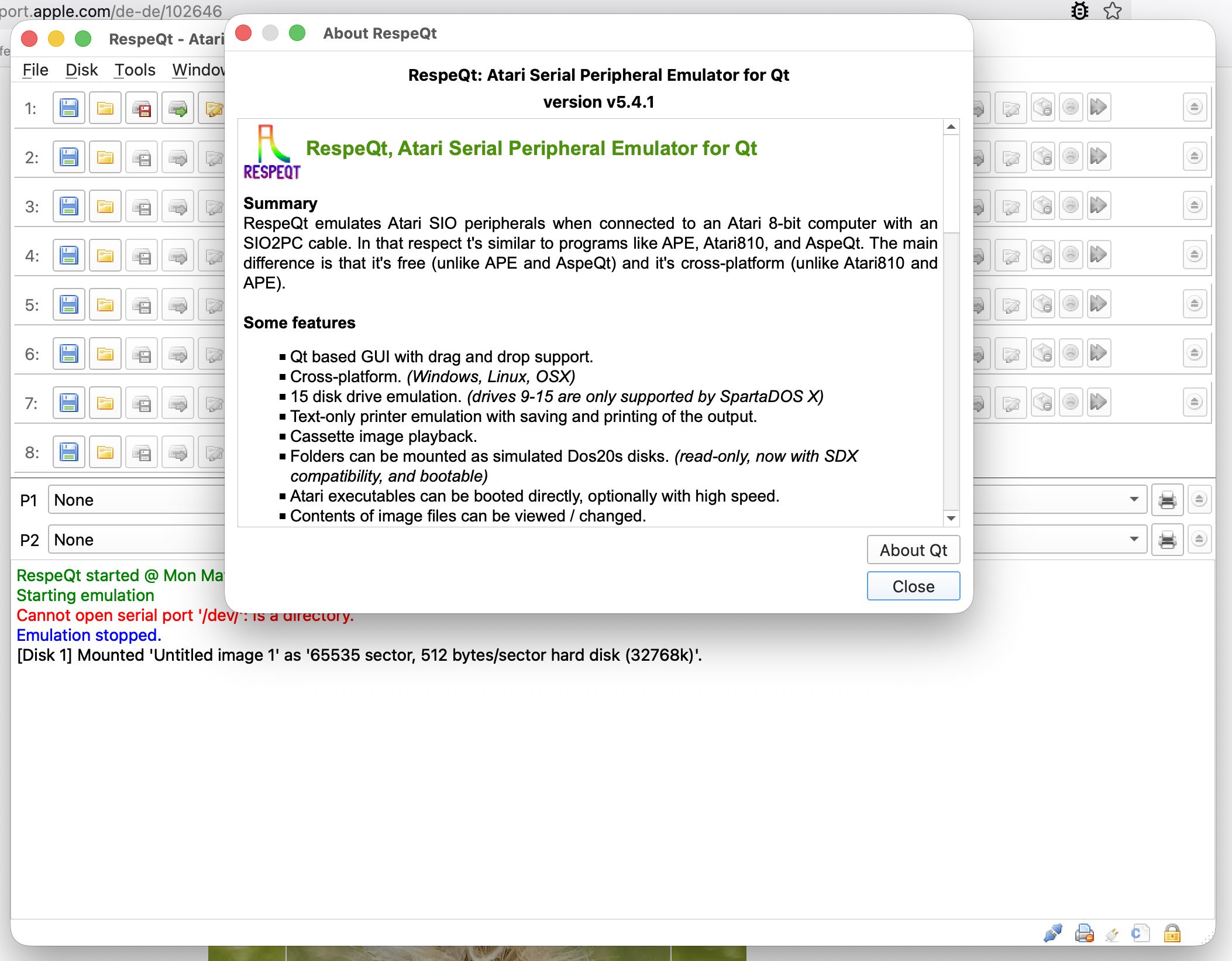Open the Tools menu

point(135,70)
